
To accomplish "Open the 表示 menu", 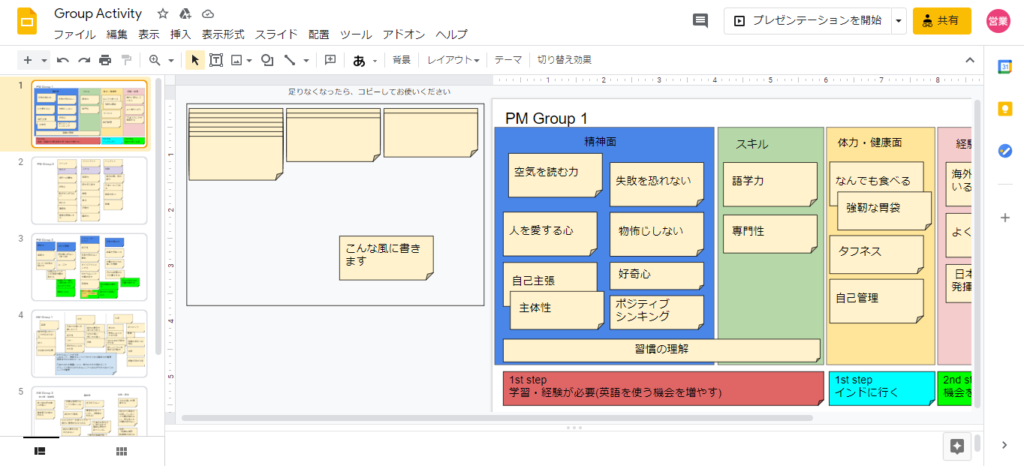I will tap(149, 35).
